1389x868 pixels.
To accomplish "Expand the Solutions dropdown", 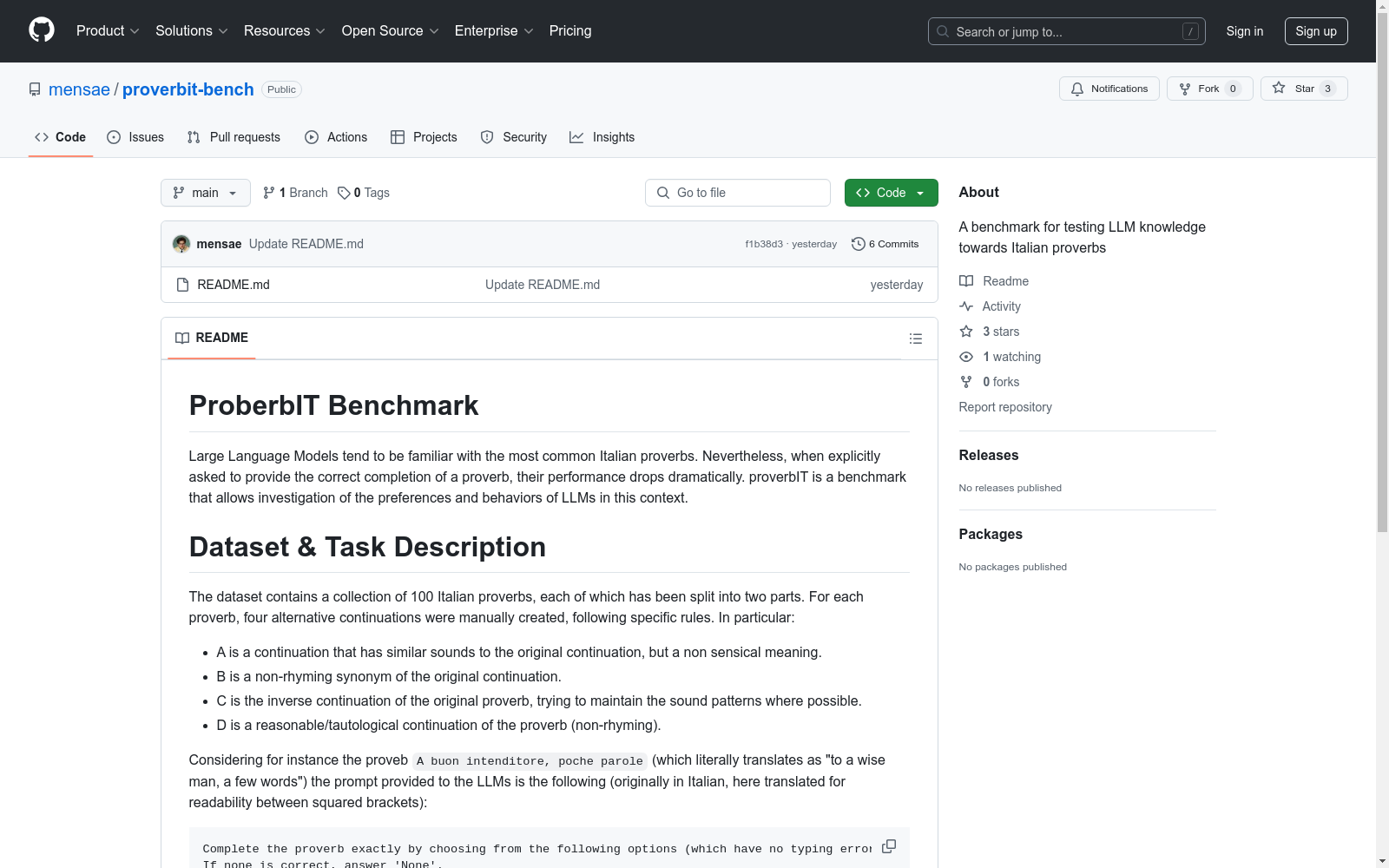I will pos(192,31).
